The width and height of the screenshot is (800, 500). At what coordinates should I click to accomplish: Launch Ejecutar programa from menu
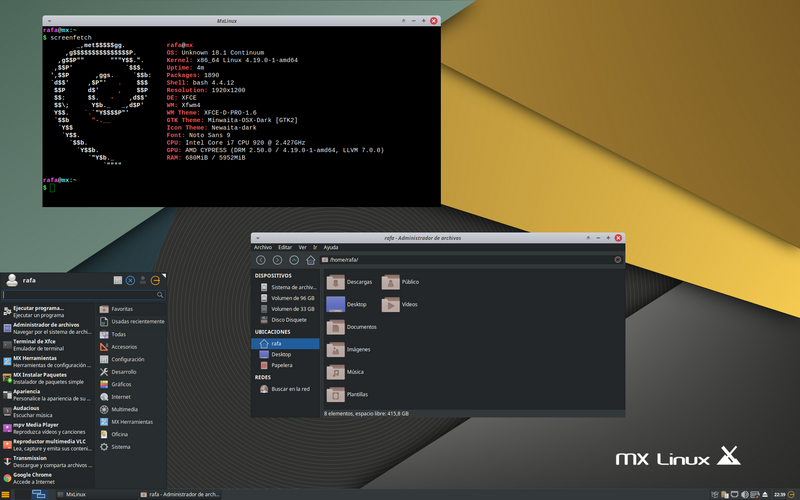coord(47,311)
